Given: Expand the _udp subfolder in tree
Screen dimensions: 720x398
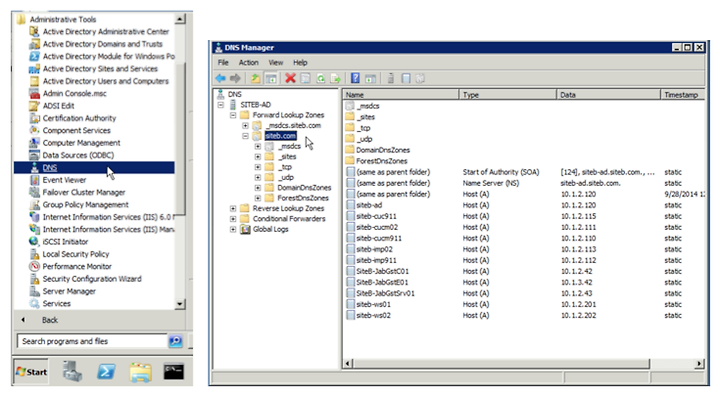Looking at the screenshot, I should (x=258, y=177).
